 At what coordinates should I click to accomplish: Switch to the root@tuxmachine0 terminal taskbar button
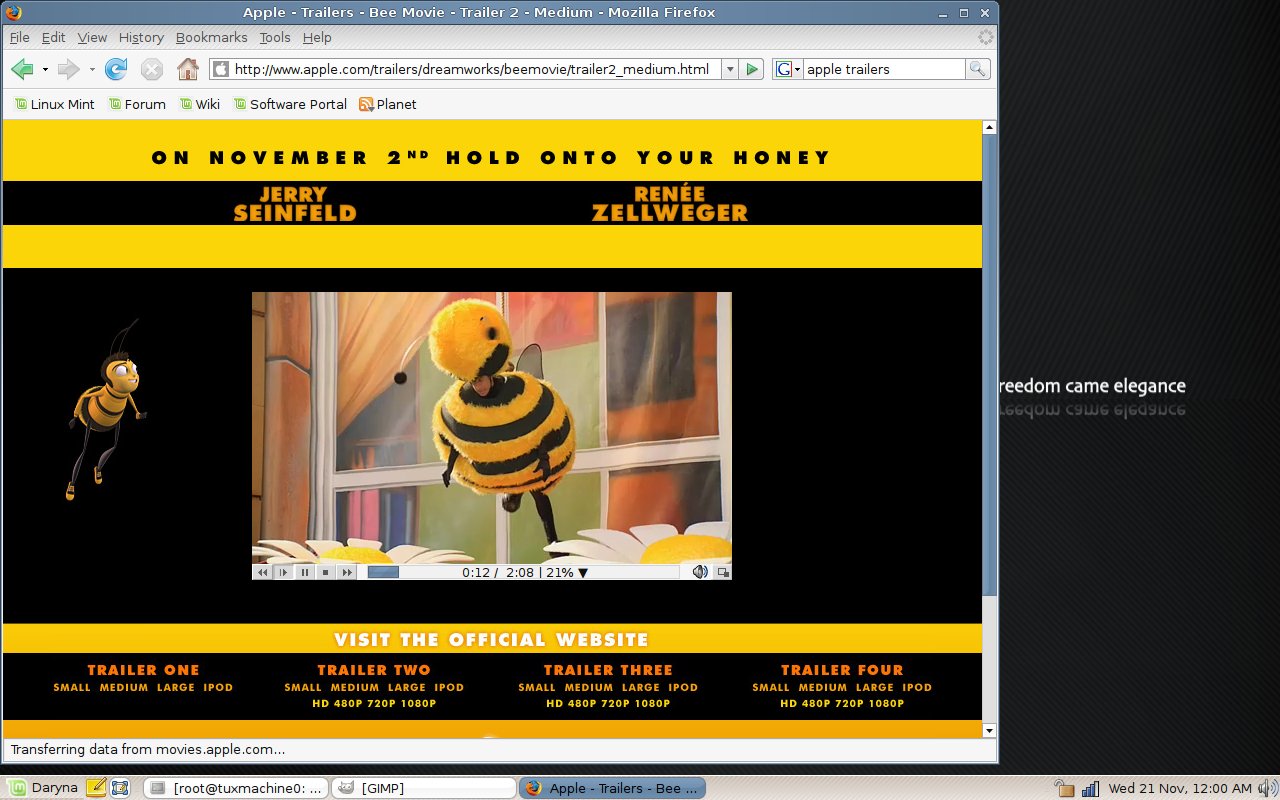click(x=236, y=788)
